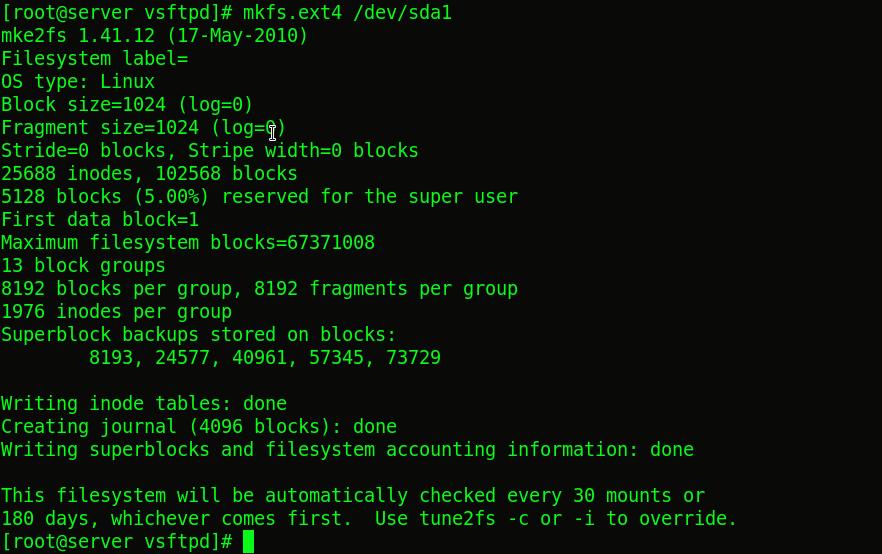The image size is (882, 554).
Task: Click the 13 block groups line
Action: tap(83, 266)
